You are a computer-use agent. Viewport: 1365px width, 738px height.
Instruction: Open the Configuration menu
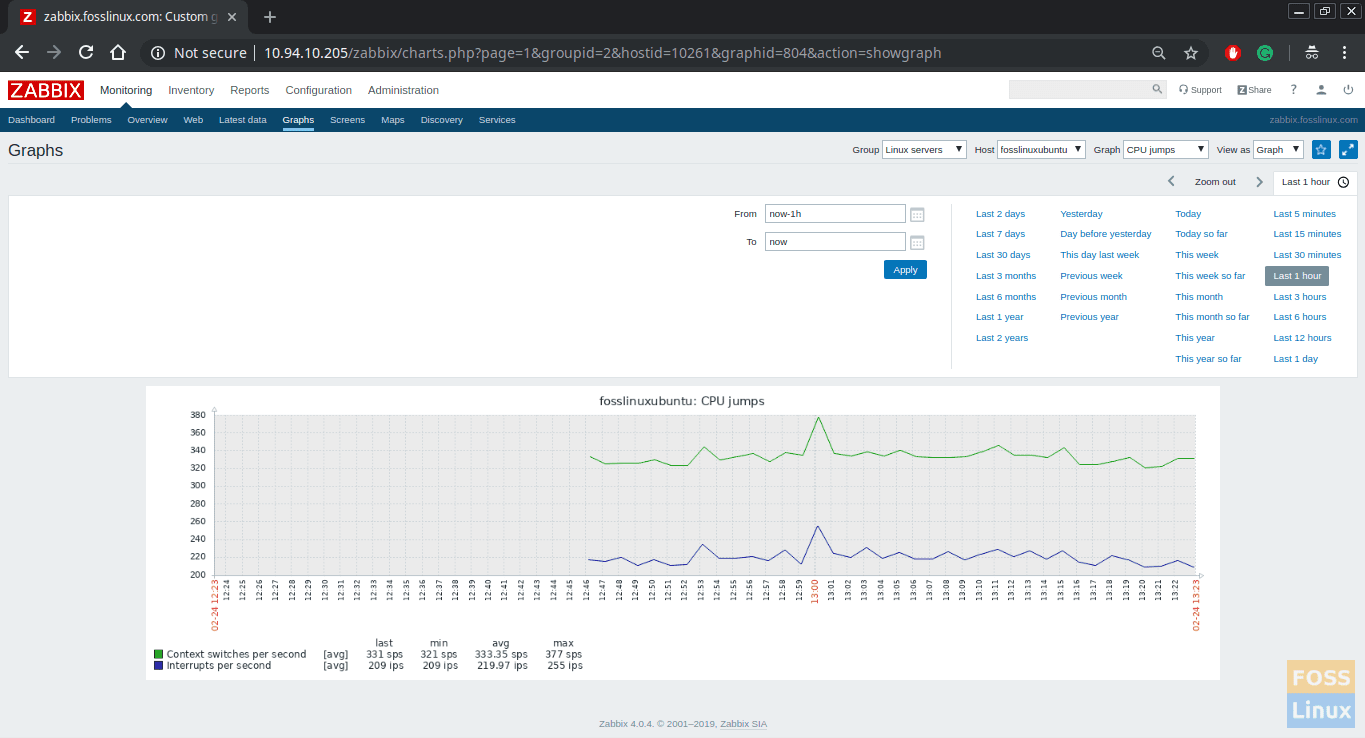(319, 90)
